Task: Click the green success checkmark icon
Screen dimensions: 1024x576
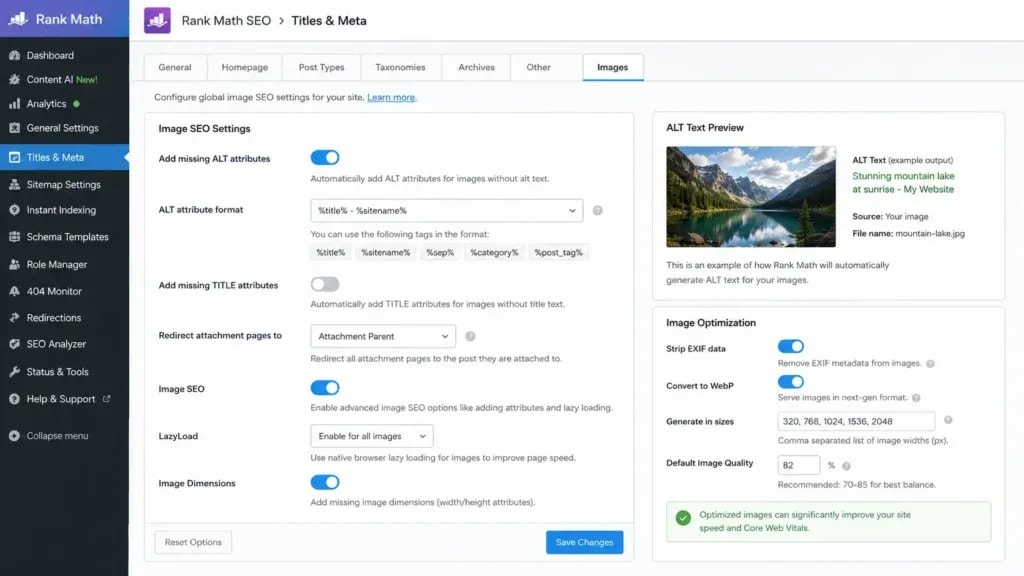Action: (x=683, y=518)
